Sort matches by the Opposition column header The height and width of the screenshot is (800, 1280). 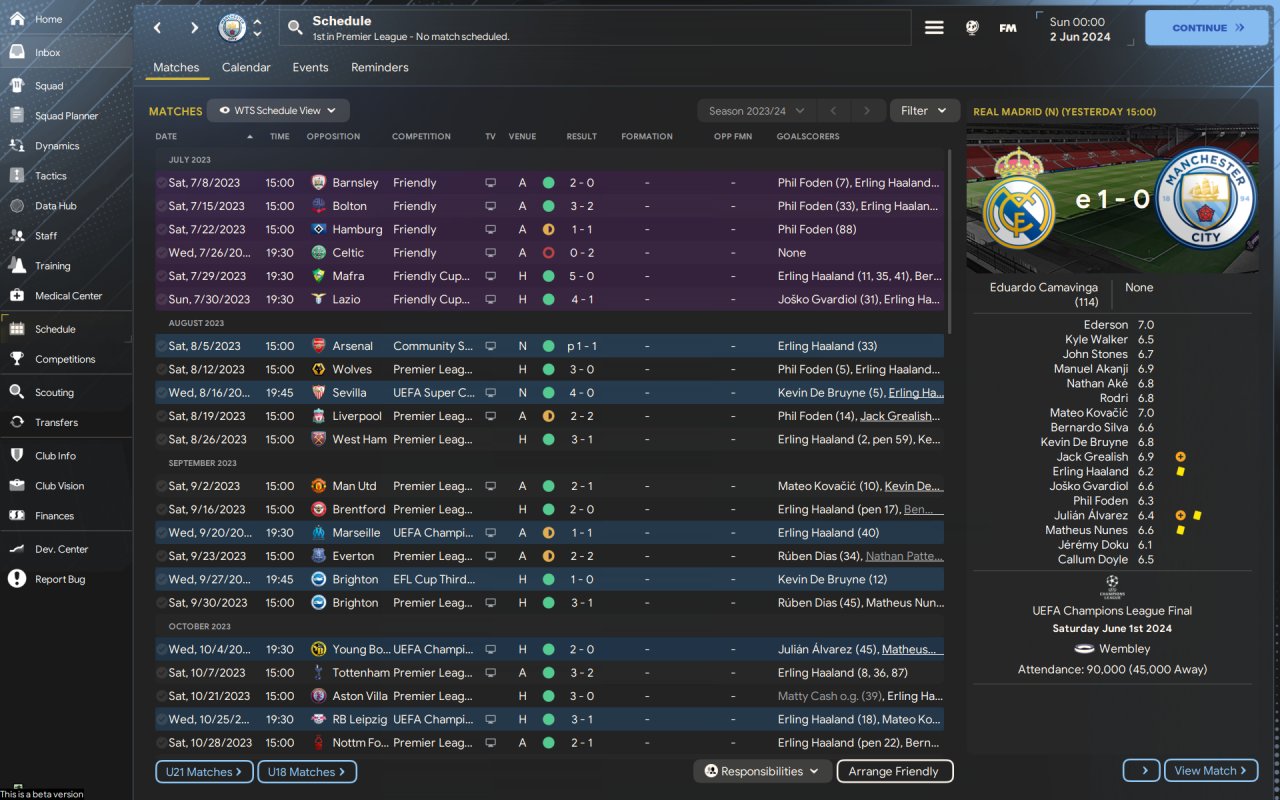pos(333,136)
